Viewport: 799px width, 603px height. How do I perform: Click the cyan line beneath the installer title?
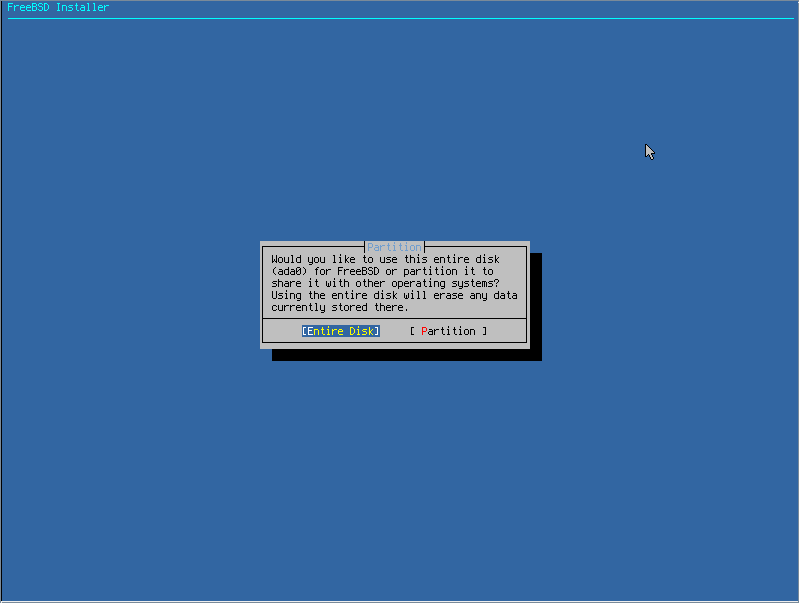tap(401, 19)
